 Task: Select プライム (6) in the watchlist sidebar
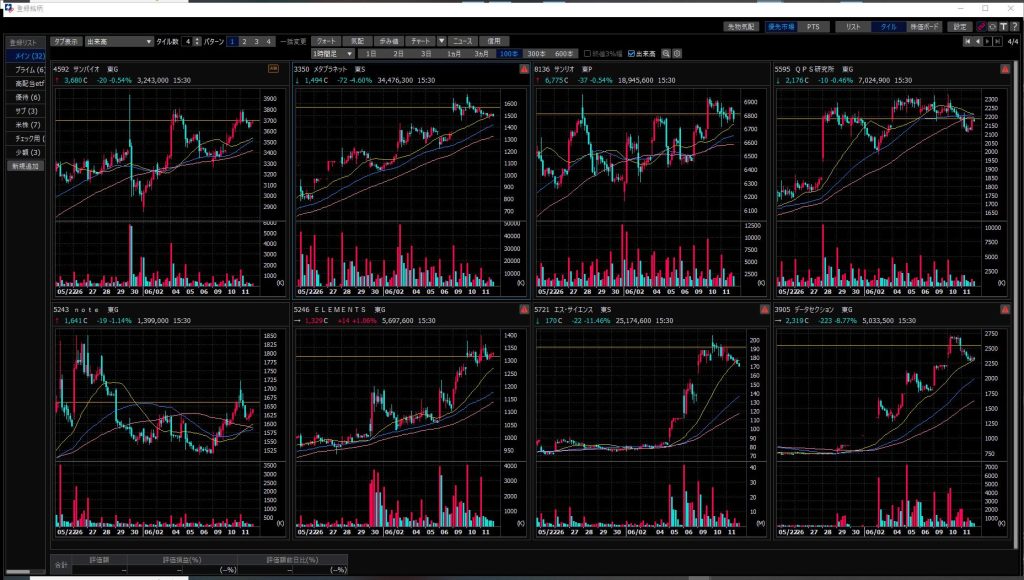[x=26, y=70]
